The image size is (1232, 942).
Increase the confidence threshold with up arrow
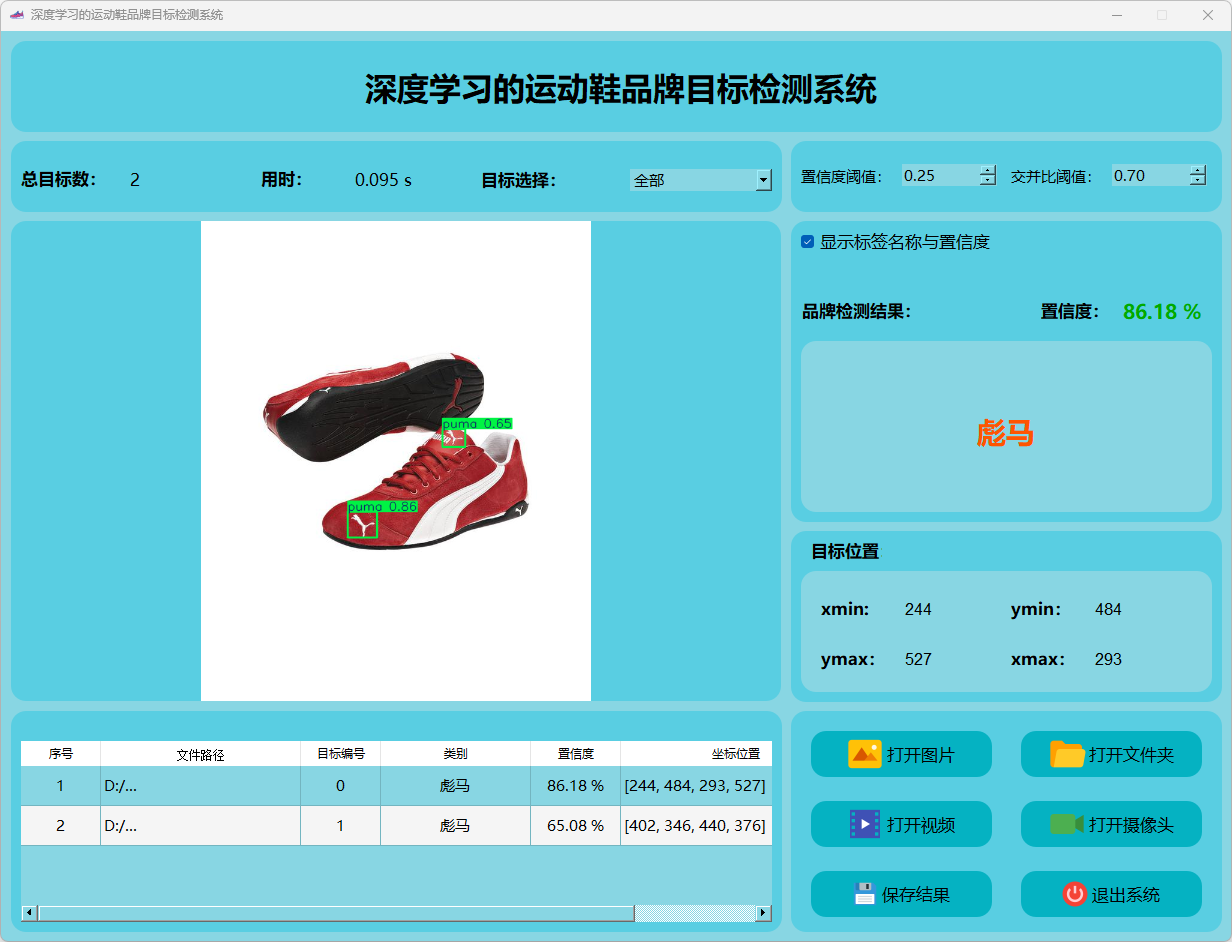988,170
